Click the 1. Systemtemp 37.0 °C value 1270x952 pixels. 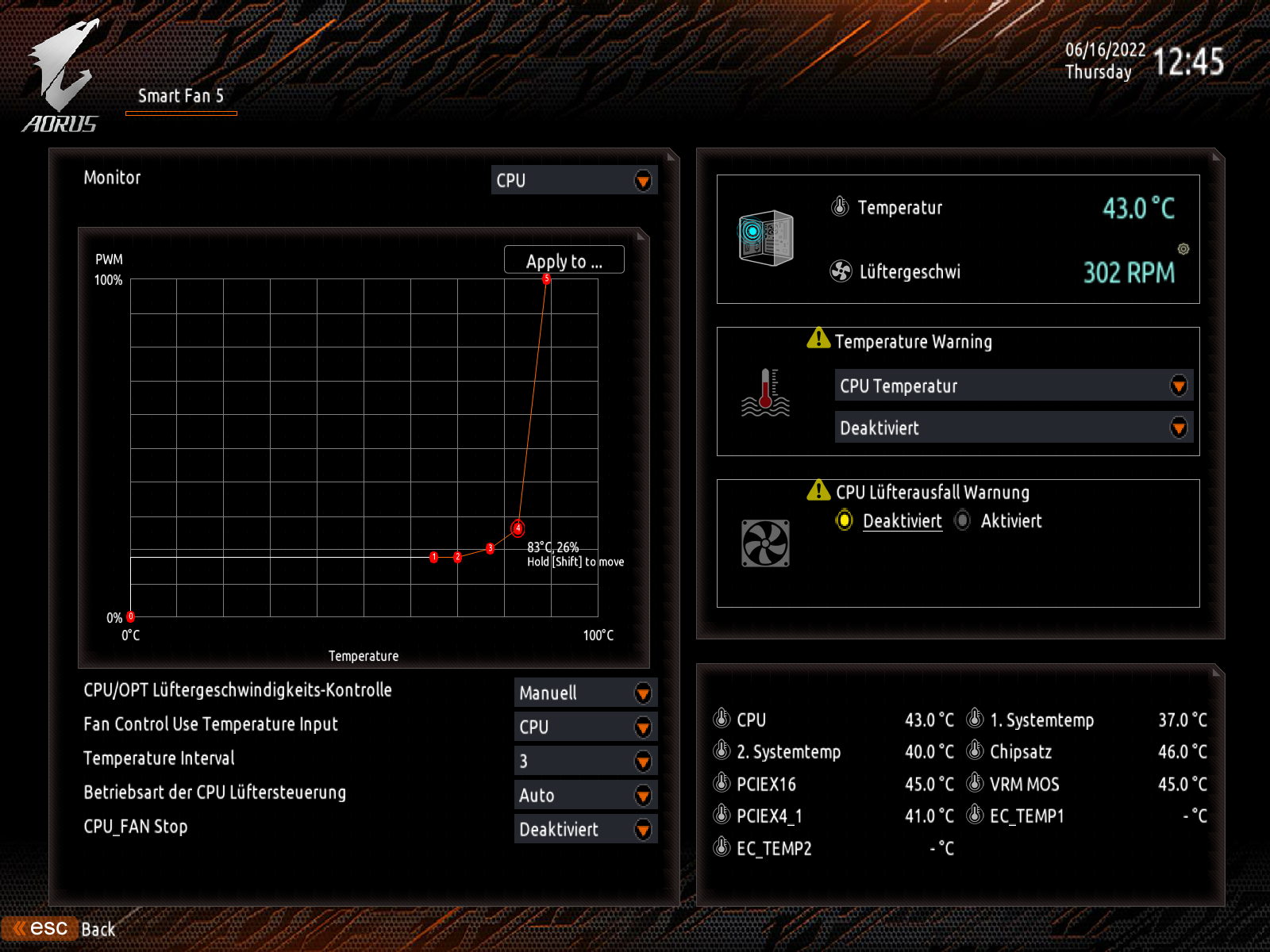tap(1183, 720)
